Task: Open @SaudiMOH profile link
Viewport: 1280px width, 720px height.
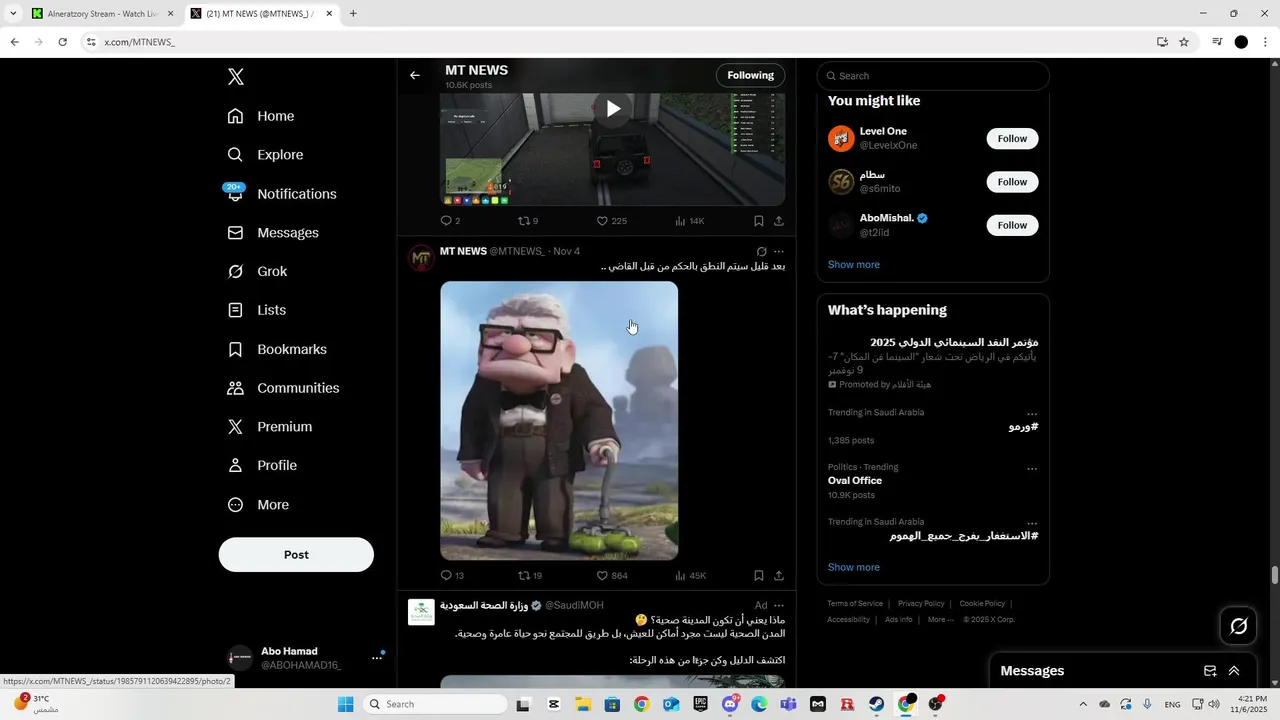Action: [574, 606]
